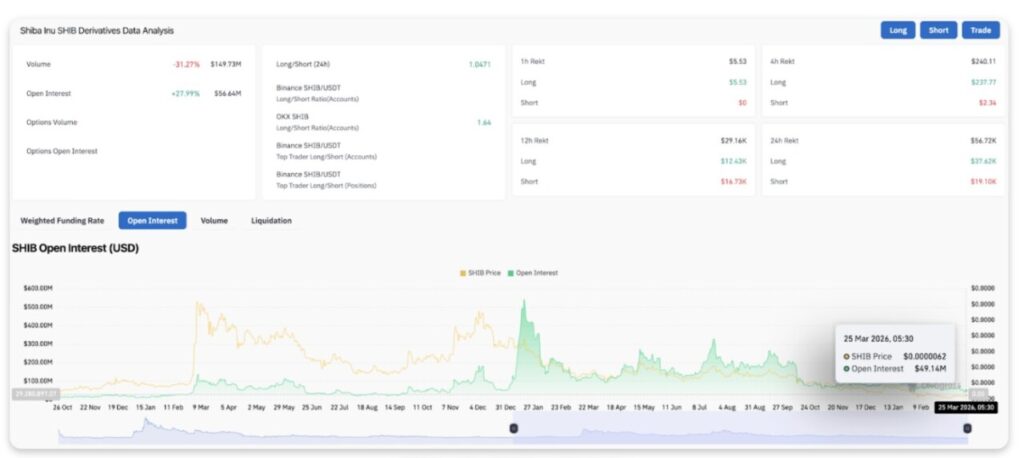Viewport: 1024px width, 458px height.
Task: Click the left range slider handle
Action: pyautogui.click(x=514, y=428)
